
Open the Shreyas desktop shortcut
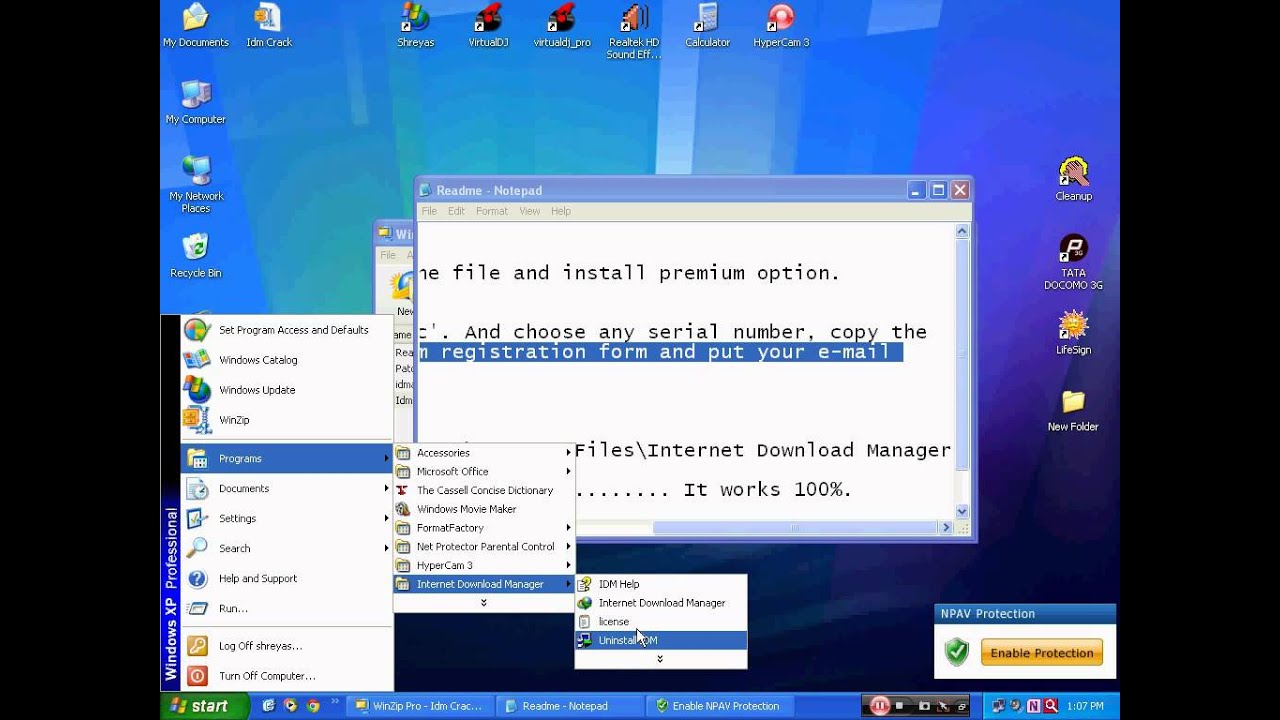click(414, 26)
